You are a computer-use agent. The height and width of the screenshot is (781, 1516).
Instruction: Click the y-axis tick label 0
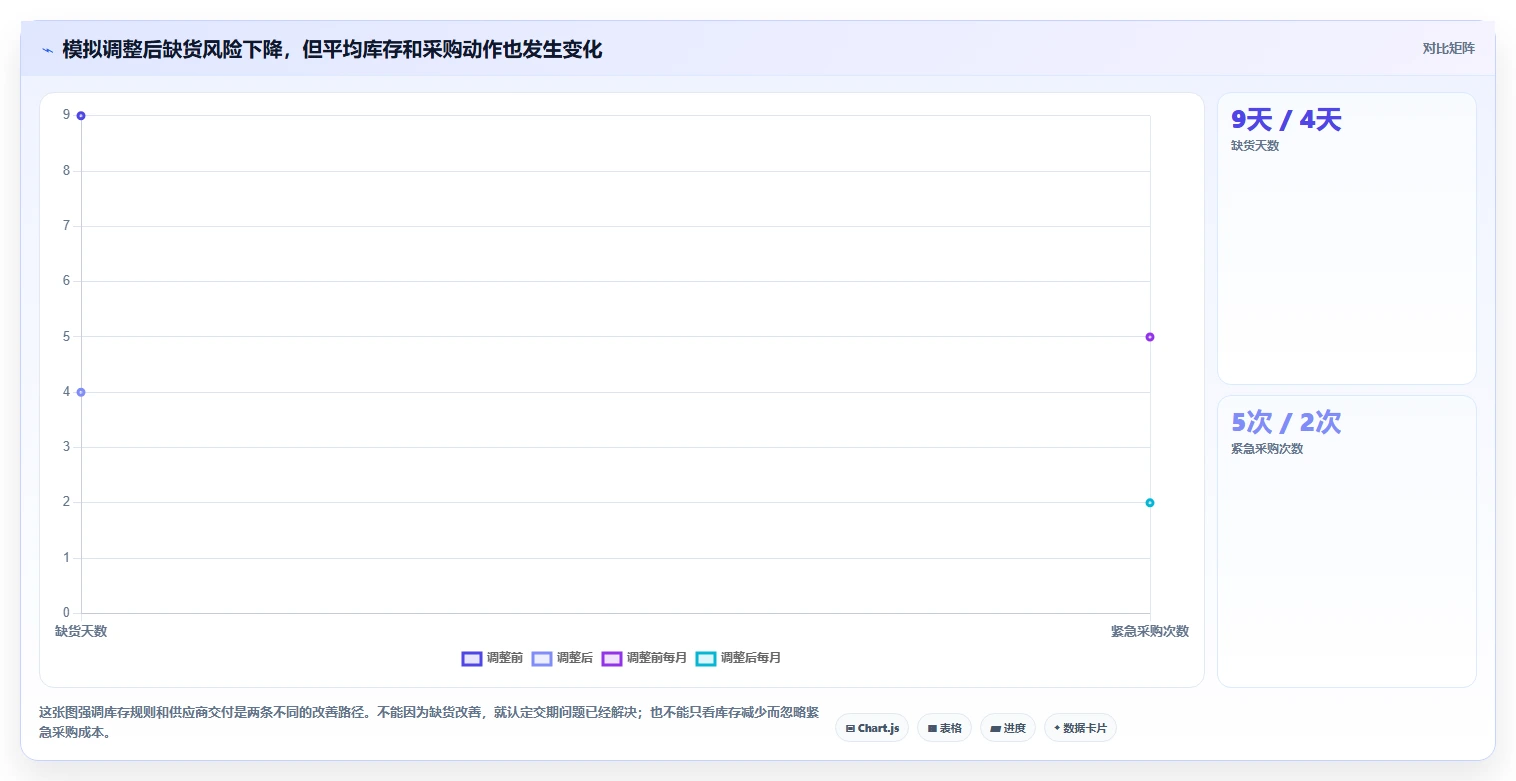pos(66,613)
